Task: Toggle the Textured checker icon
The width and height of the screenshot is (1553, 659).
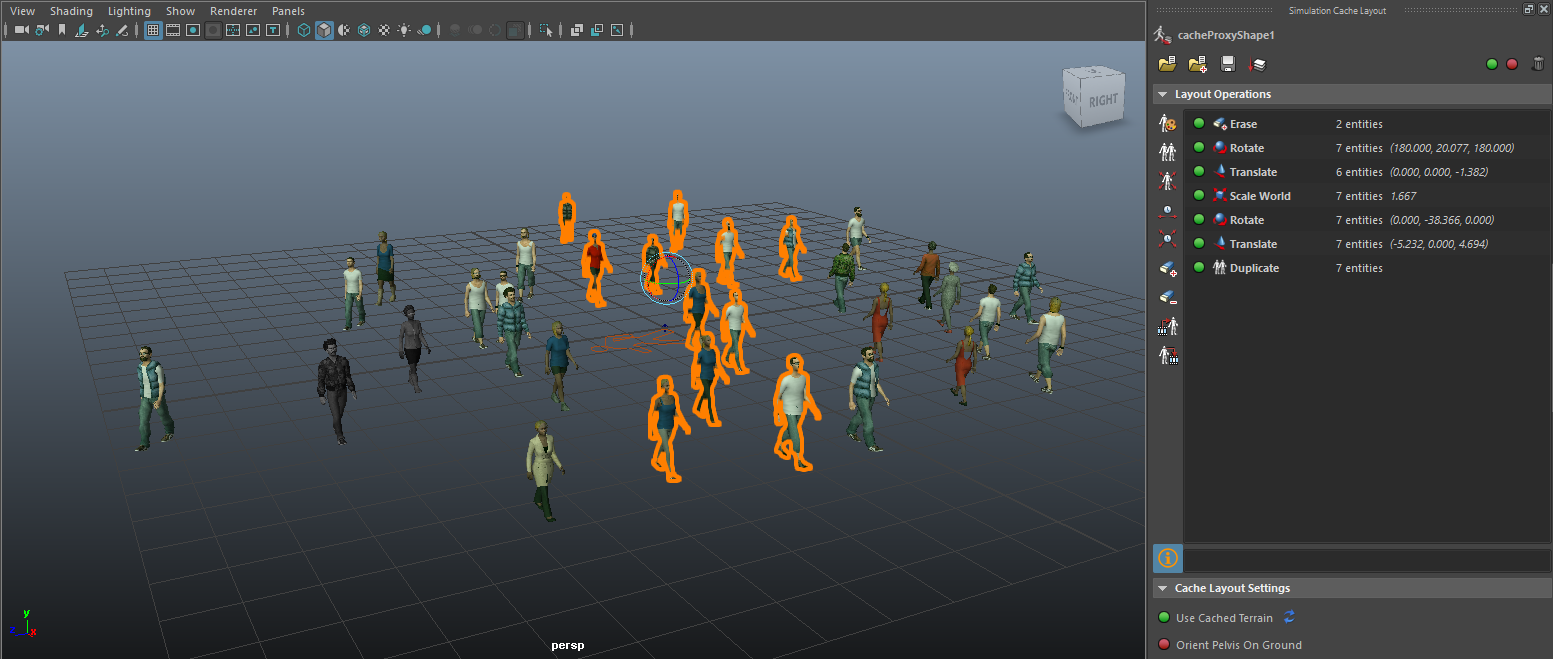Action: [x=384, y=30]
